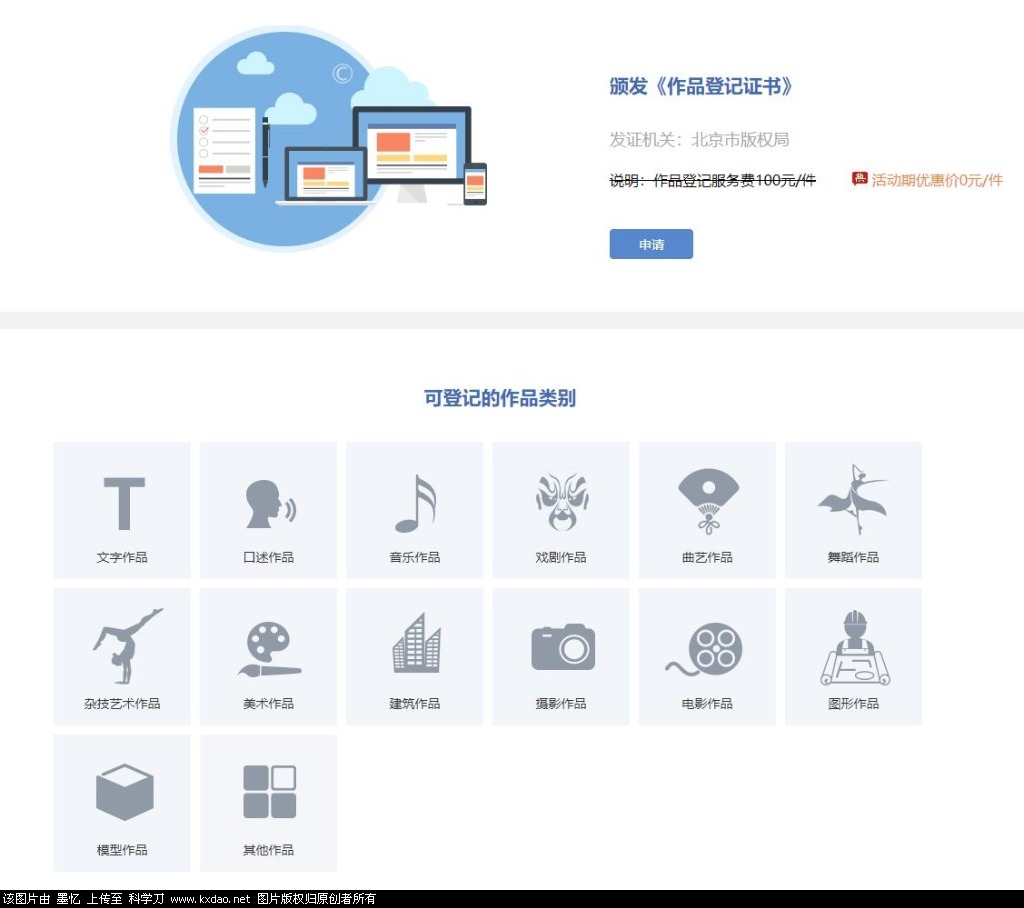Pick the 美术作品 paint palette icon
1024x908 pixels.
[270, 649]
